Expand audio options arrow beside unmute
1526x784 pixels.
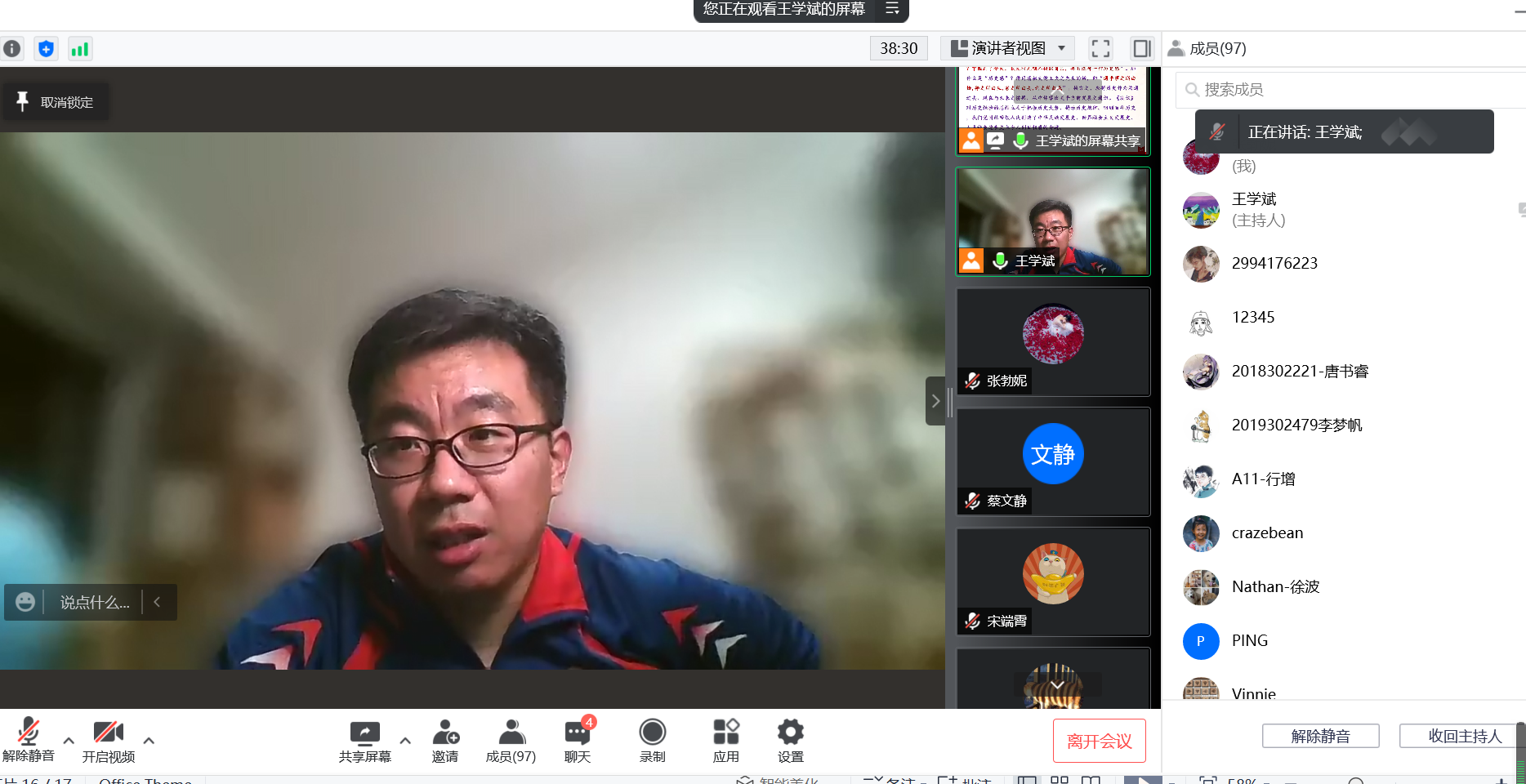69,741
